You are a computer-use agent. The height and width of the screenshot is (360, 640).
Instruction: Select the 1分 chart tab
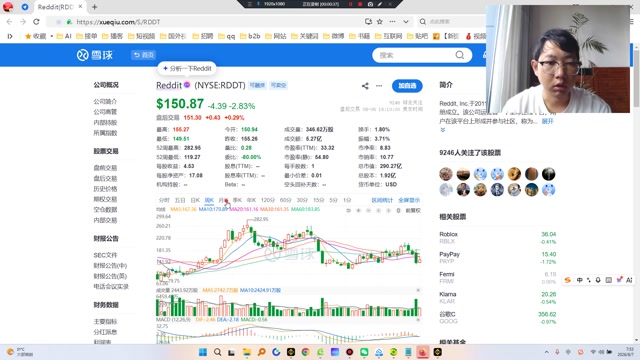coord(347,200)
